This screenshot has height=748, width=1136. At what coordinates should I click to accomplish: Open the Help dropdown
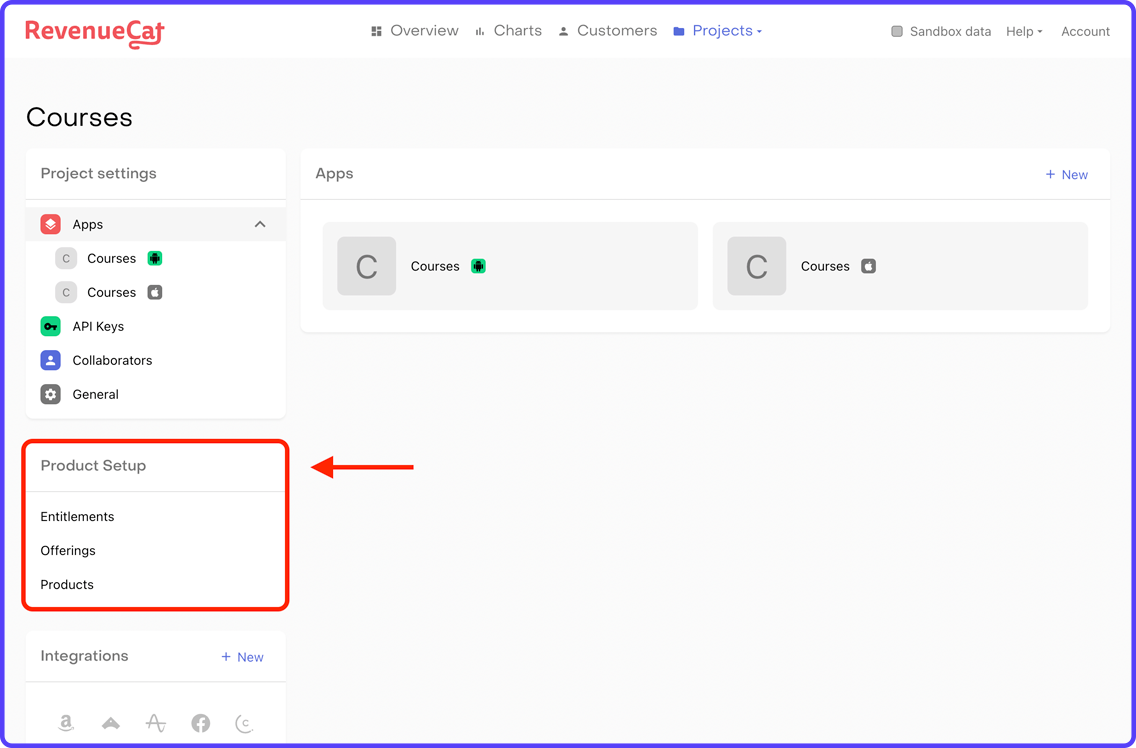pyautogui.click(x=1024, y=31)
